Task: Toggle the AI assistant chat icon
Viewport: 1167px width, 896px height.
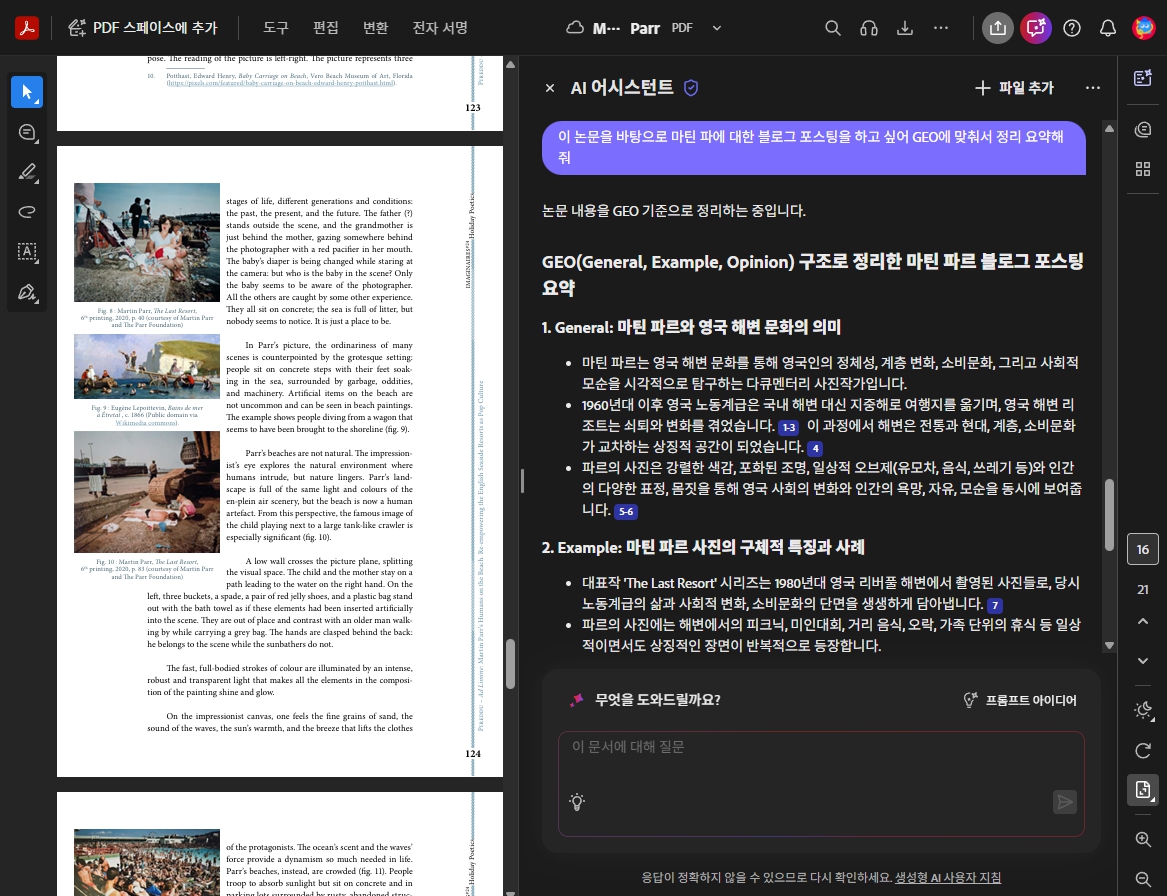Action: (x=1035, y=28)
